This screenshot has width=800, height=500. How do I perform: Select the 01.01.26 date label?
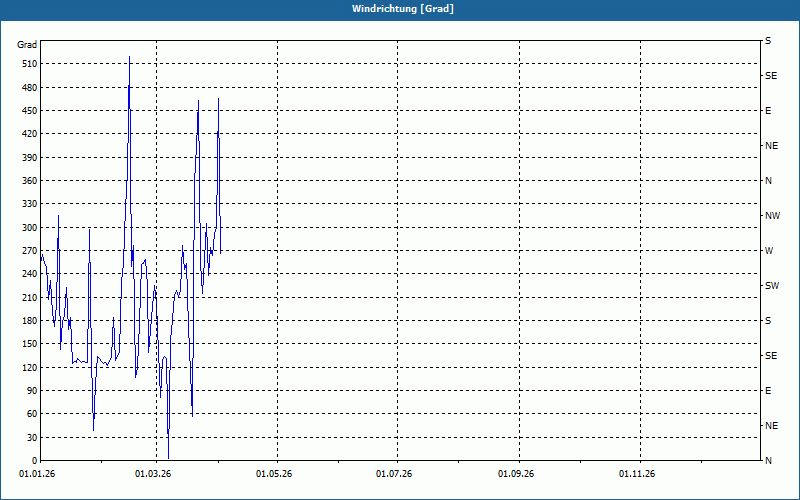click(x=37, y=473)
